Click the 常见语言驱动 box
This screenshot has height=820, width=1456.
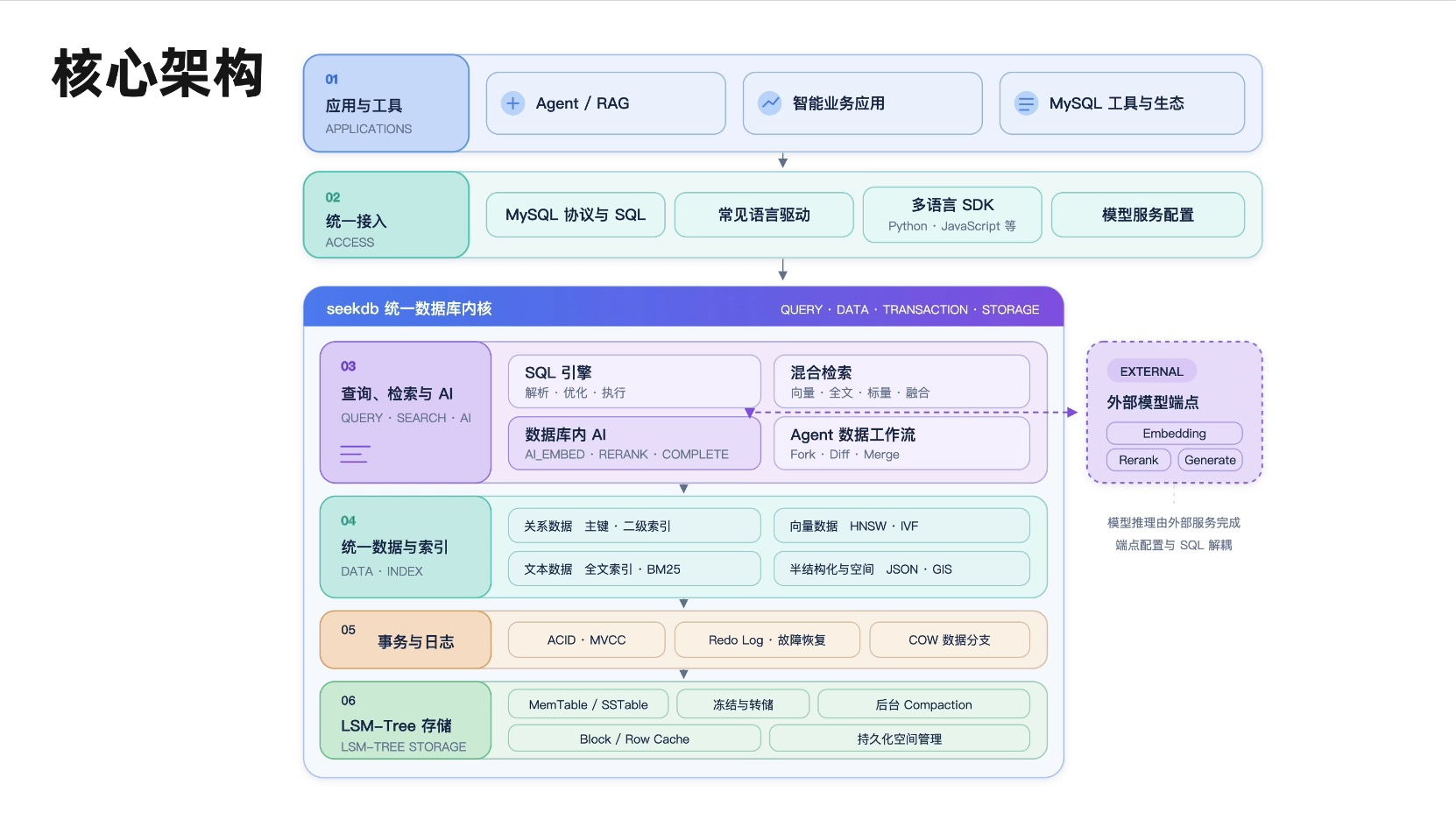click(764, 215)
